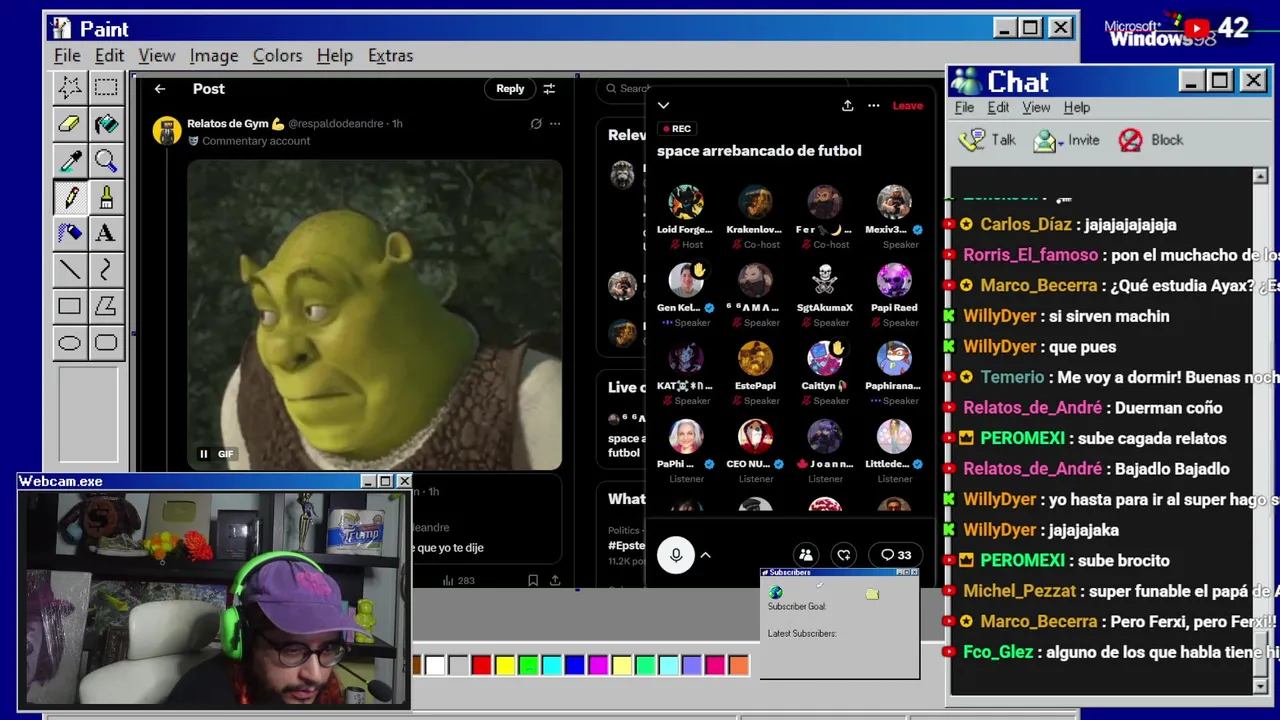Select the Free-Form Select tool in Paint
This screenshot has width=1280, height=720.
tap(69, 87)
